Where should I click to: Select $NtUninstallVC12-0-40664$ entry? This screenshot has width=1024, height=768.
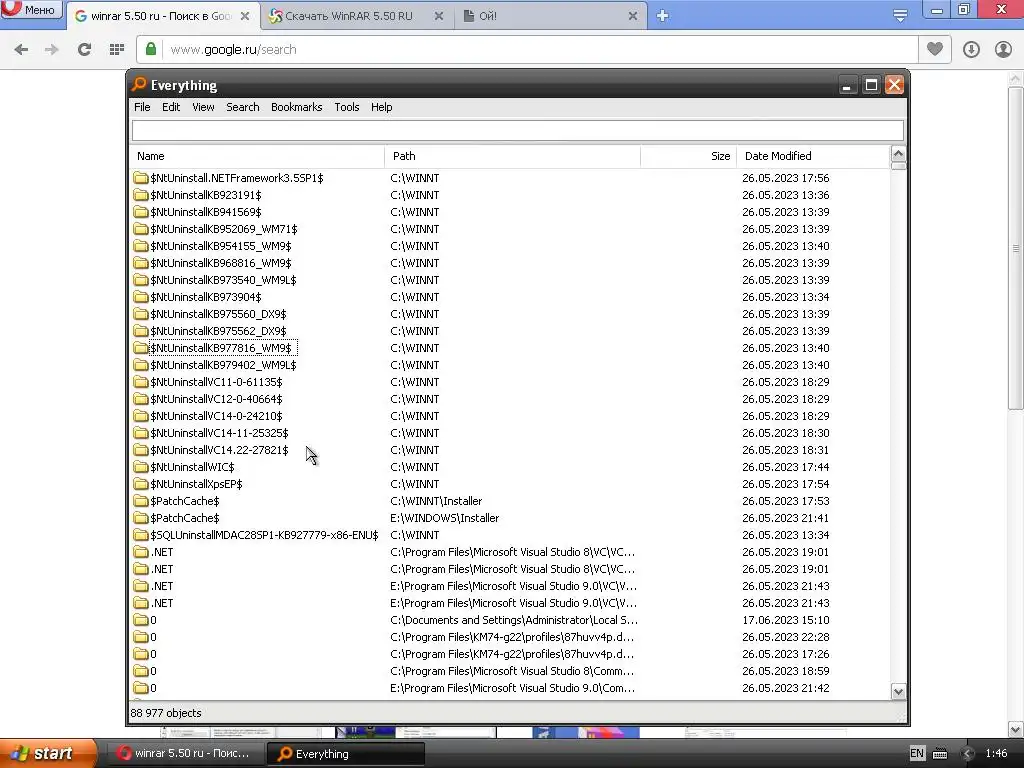216,399
